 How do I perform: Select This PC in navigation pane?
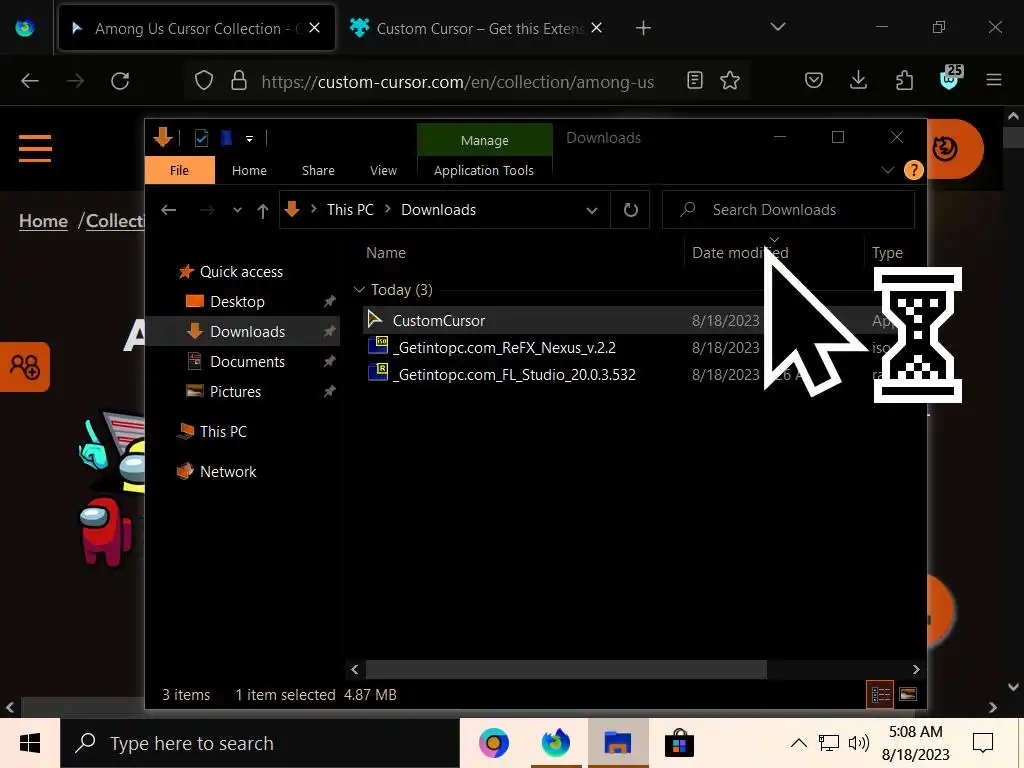[x=223, y=432]
